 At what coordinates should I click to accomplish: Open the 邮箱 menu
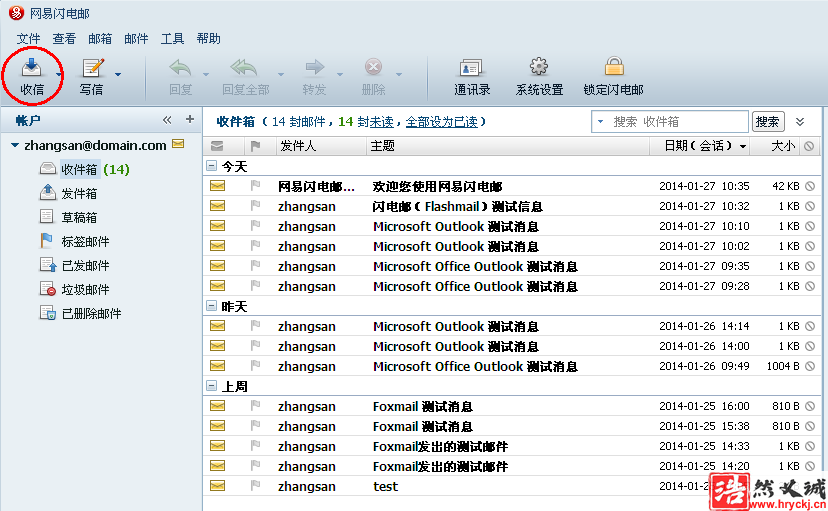tap(100, 39)
